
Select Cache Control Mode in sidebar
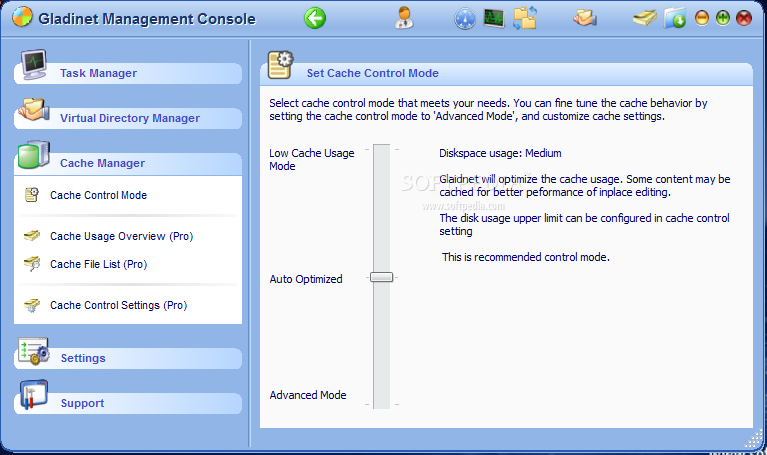tap(98, 195)
